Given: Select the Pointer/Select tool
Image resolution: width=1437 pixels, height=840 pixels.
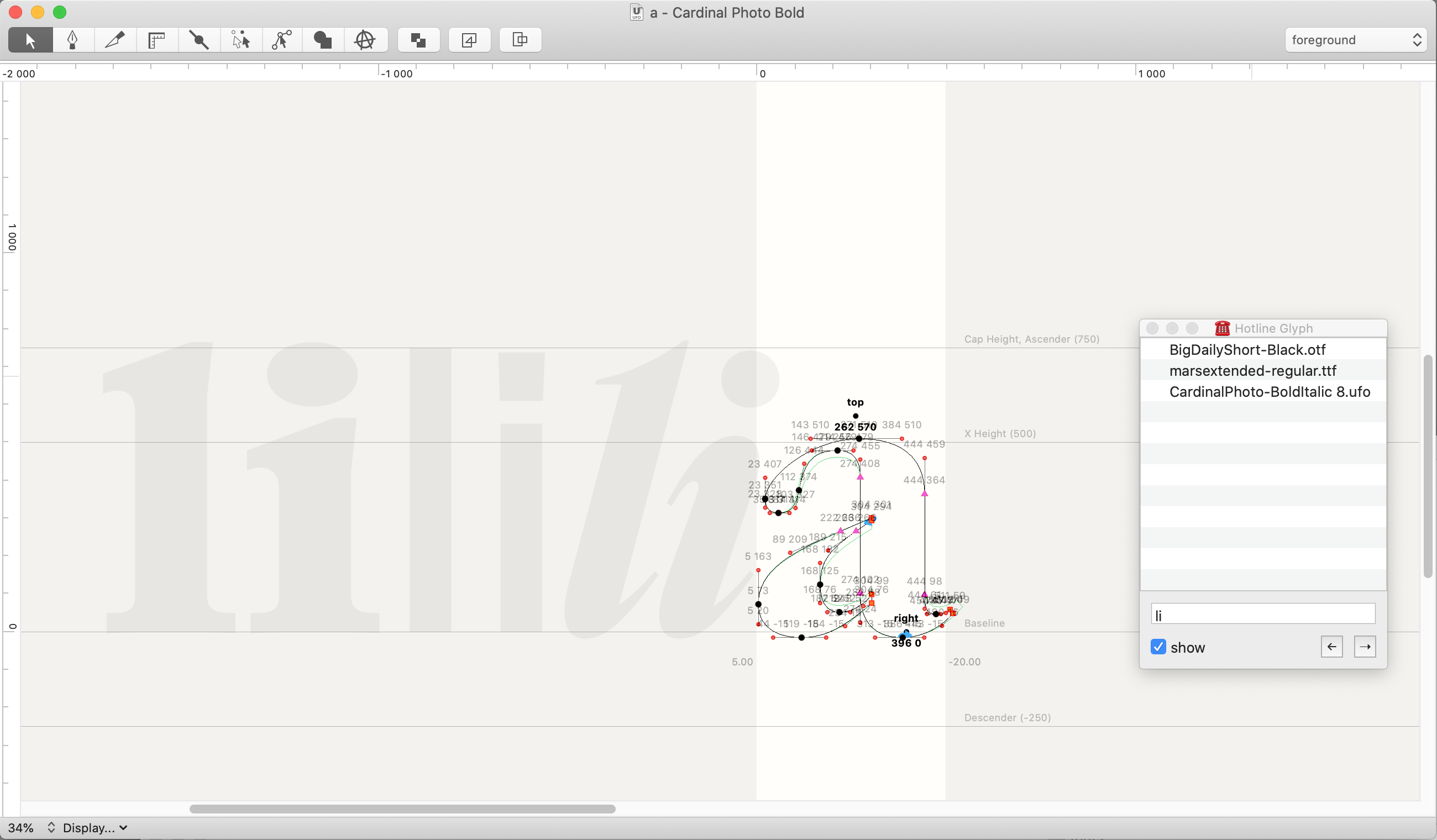Looking at the screenshot, I should pyautogui.click(x=30, y=40).
